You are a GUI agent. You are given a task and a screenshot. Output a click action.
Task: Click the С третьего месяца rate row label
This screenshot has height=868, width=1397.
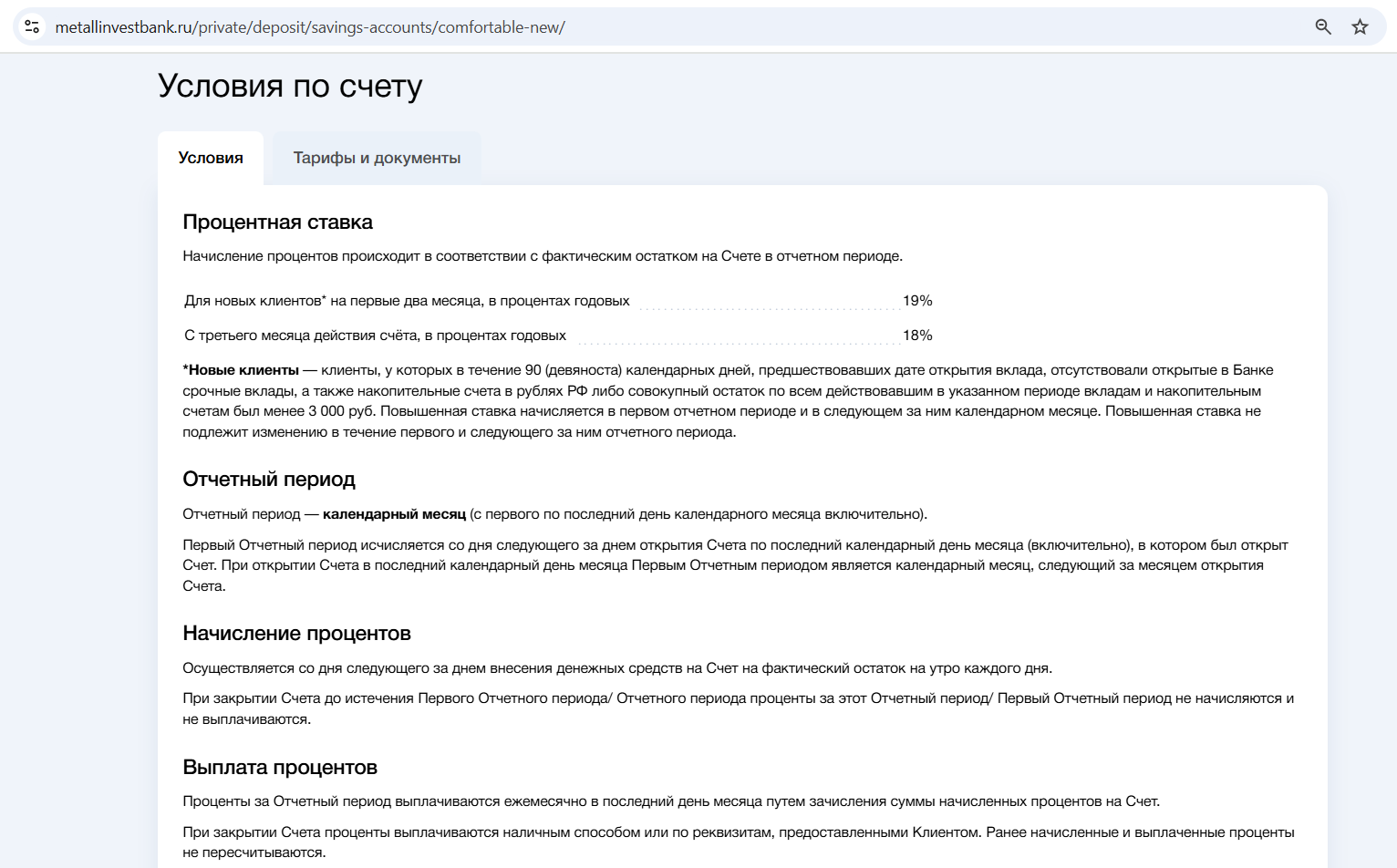pyautogui.click(x=375, y=336)
